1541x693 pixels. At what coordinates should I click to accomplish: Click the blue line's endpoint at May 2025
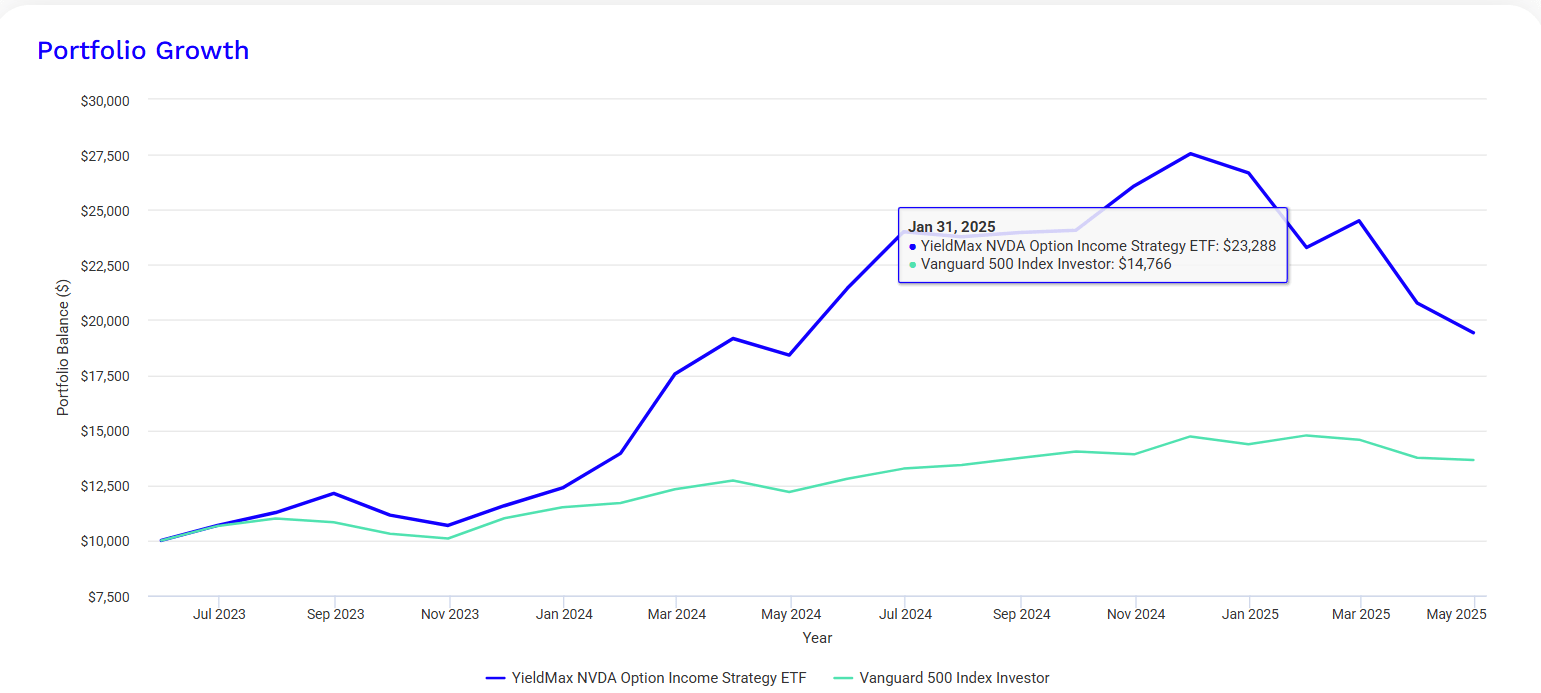pos(1473,333)
